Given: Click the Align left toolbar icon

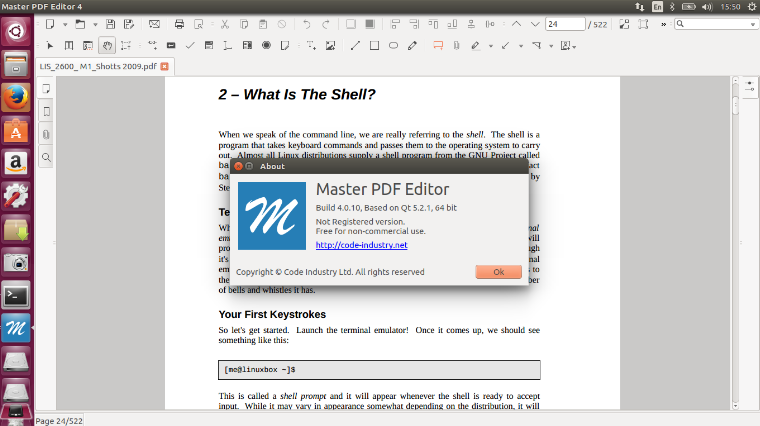Looking at the screenshot, I should [x=395, y=24].
